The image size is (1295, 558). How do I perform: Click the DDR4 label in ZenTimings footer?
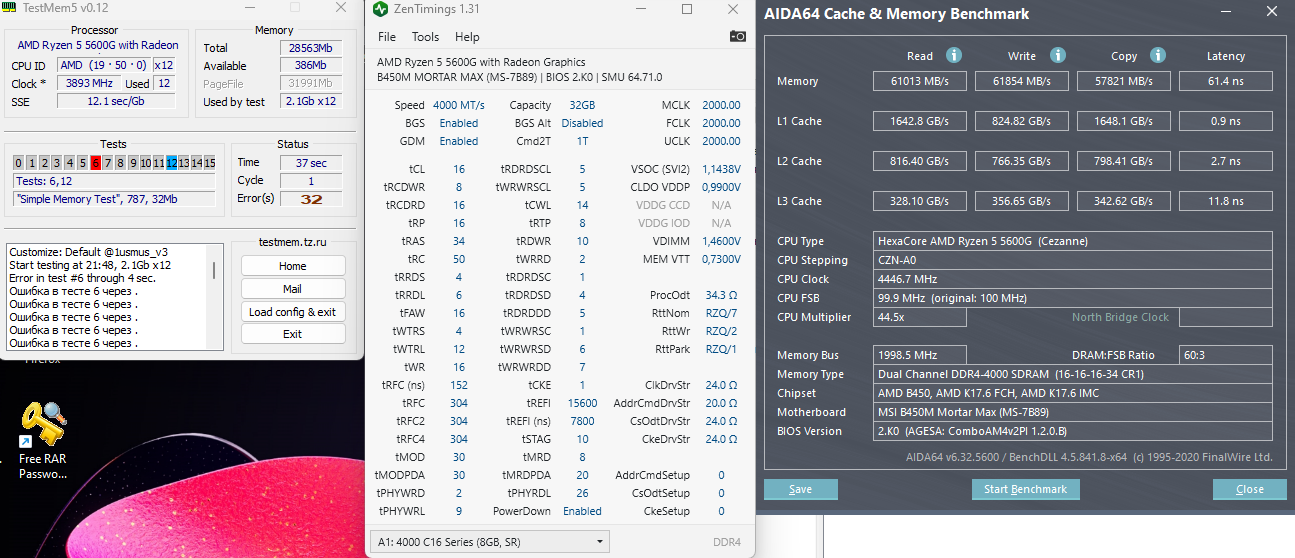pos(727,542)
